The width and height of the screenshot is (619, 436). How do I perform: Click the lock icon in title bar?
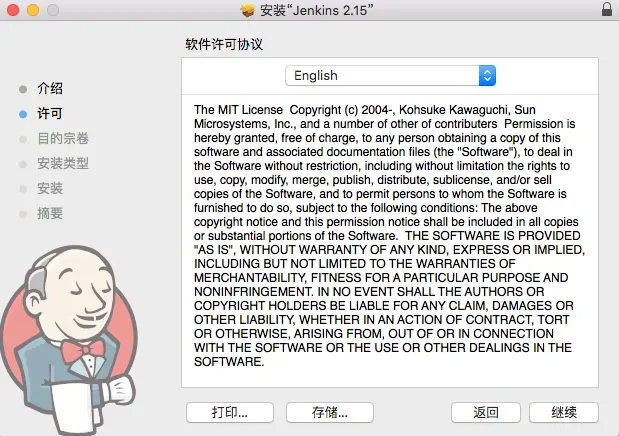pos(607,9)
